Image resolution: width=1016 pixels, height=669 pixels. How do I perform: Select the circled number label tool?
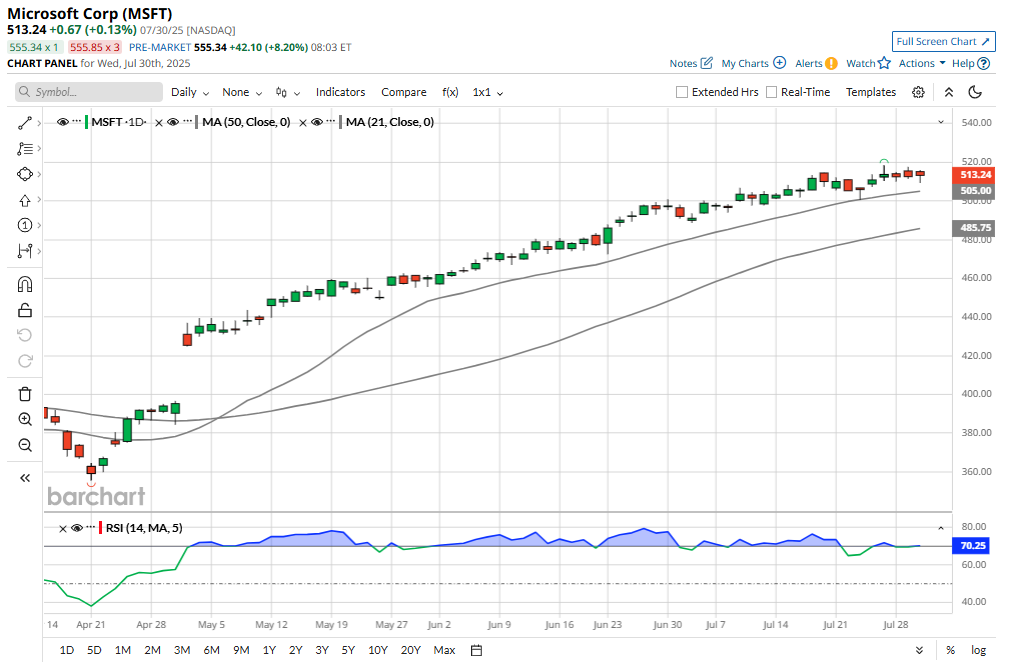point(25,226)
